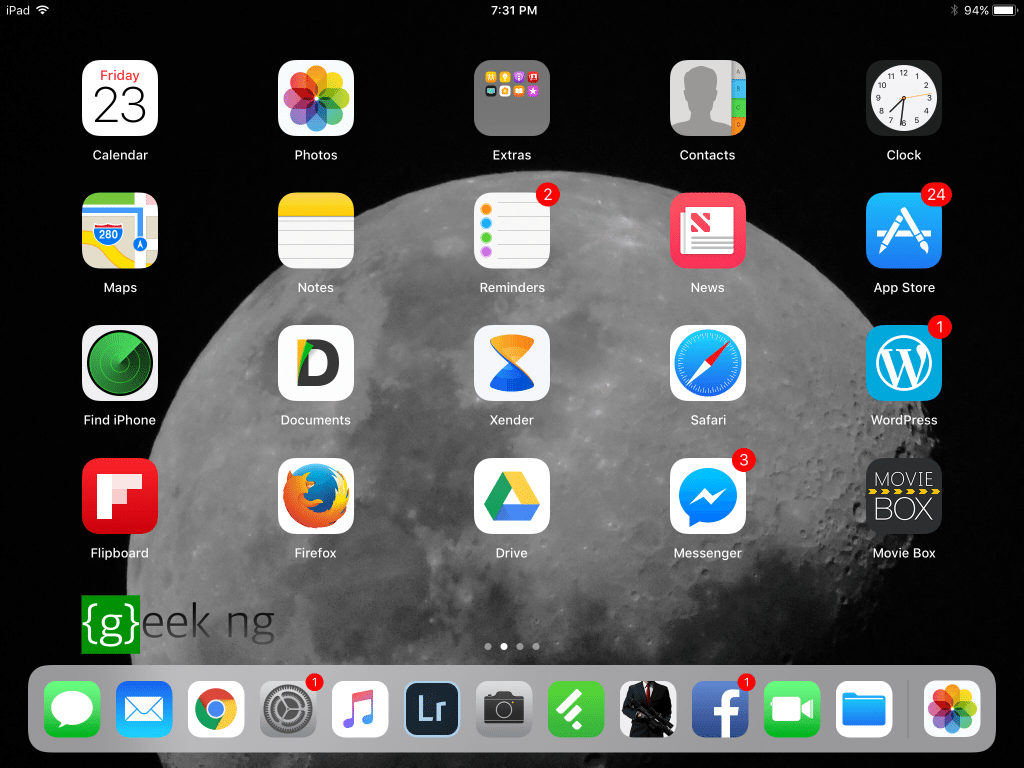Launch Xender

(x=511, y=363)
